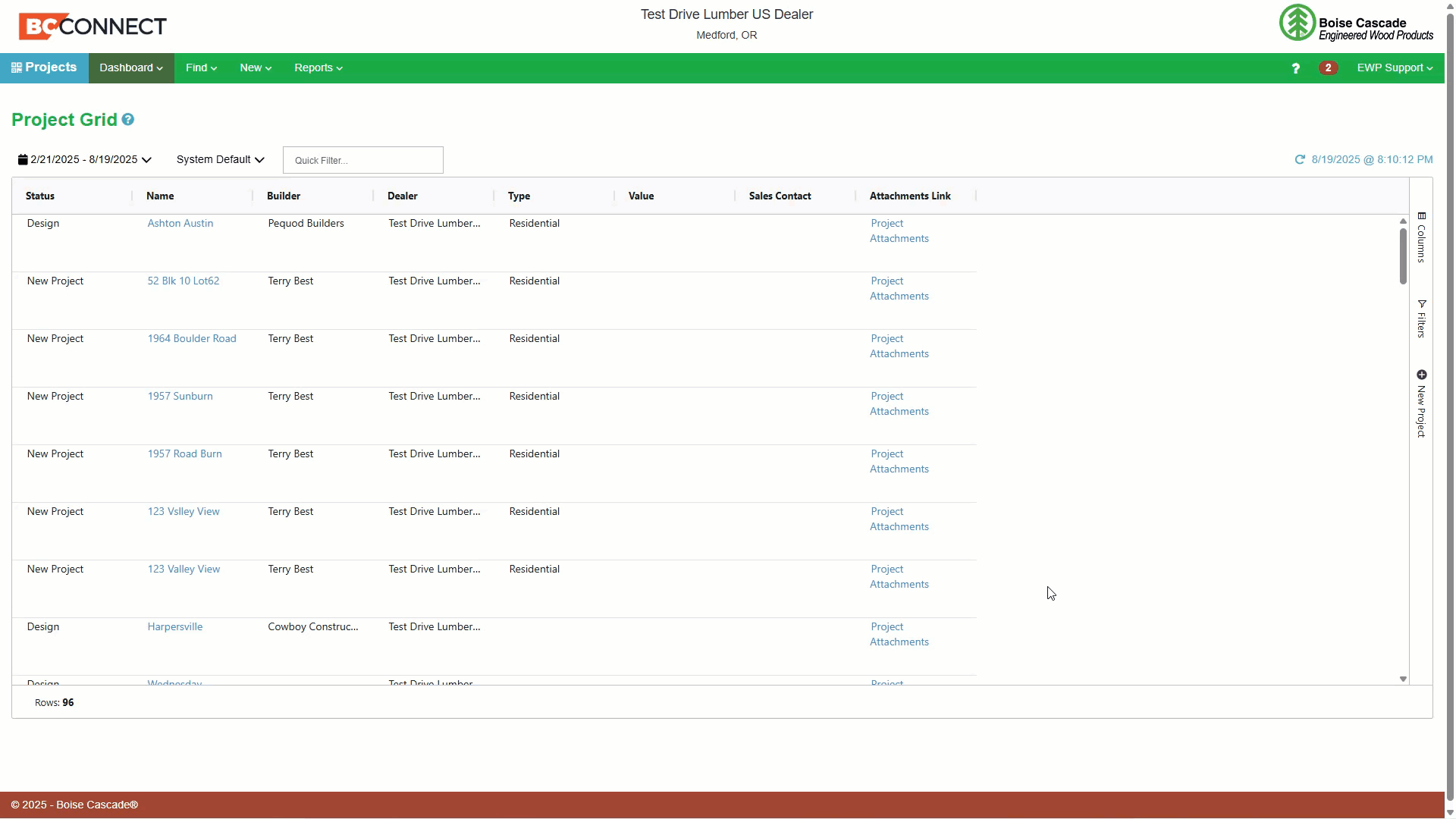Open the Columns side panel
The width and height of the screenshot is (1456, 819).
(x=1421, y=237)
